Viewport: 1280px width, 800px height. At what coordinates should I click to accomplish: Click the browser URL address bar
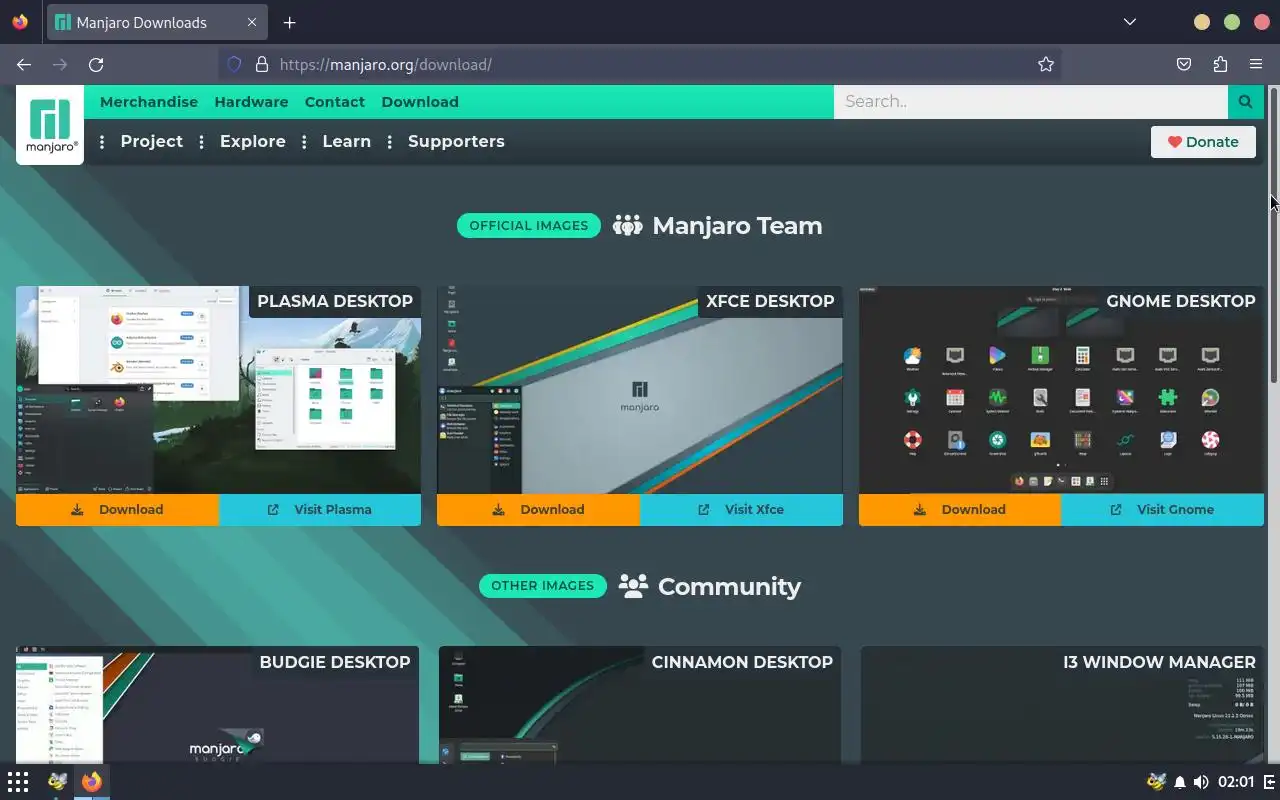pyautogui.click(x=640, y=64)
